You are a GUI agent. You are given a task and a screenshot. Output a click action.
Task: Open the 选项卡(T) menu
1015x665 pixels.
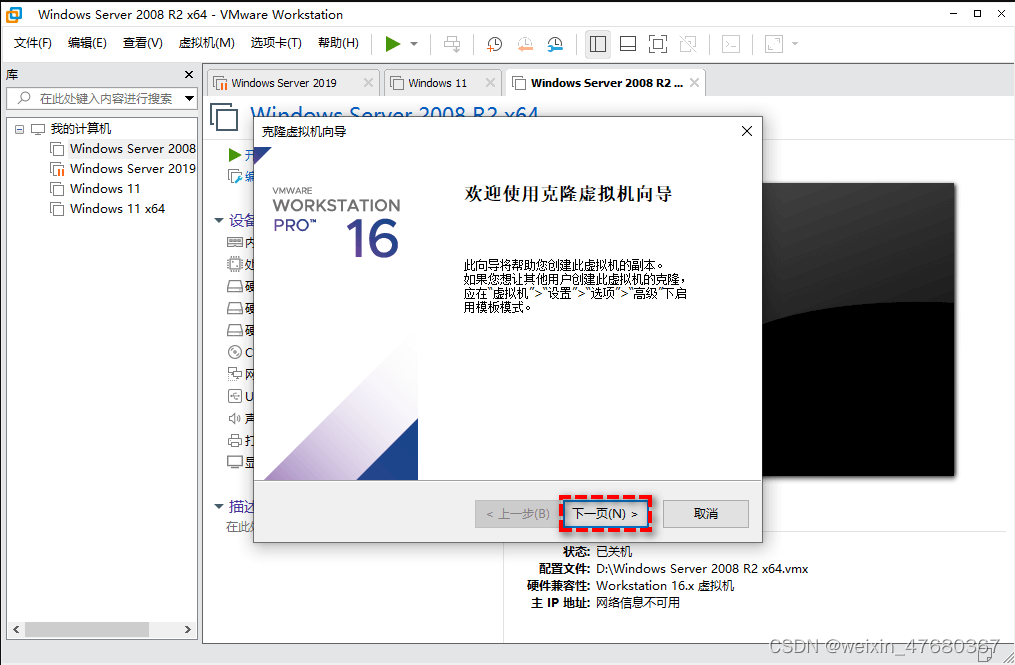click(x=276, y=43)
